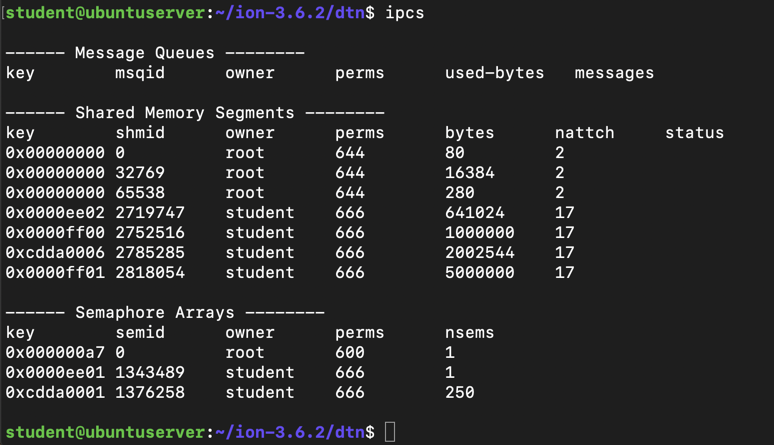Click the 'messages' column header
This screenshot has height=445, width=774.
click(614, 73)
